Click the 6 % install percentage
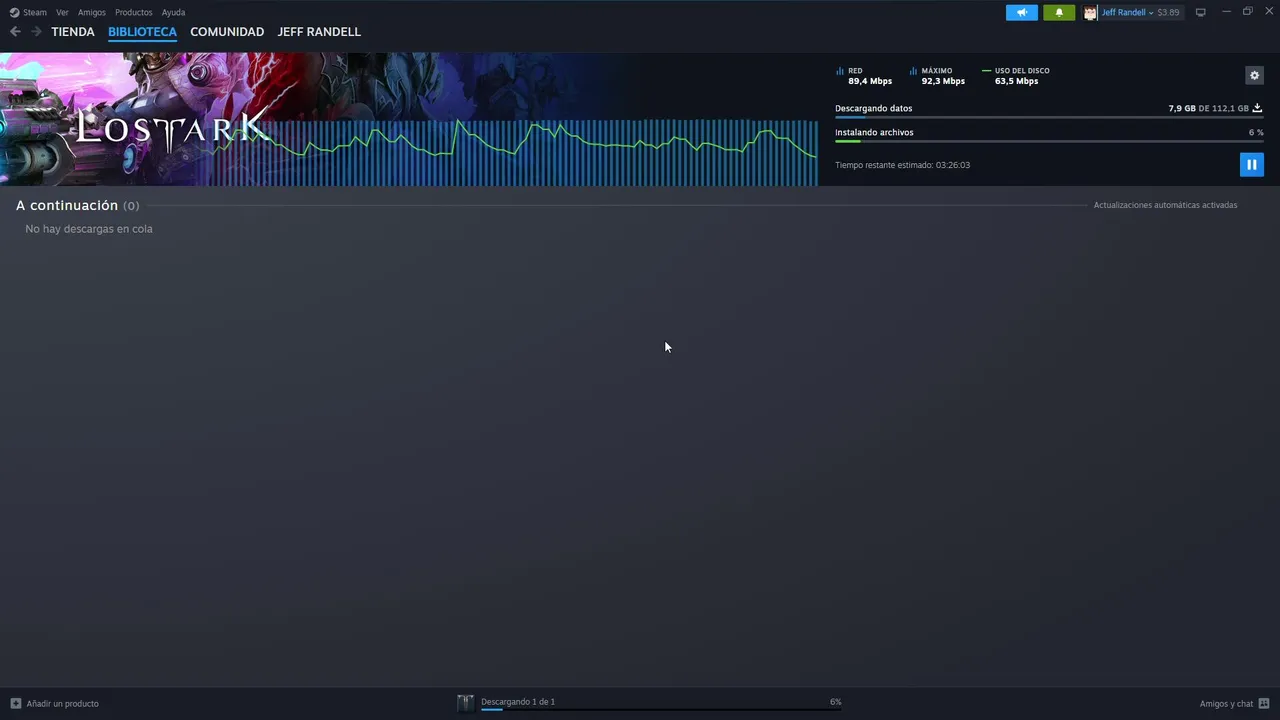Image resolution: width=1280 pixels, height=720 pixels. click(1256, 132)
